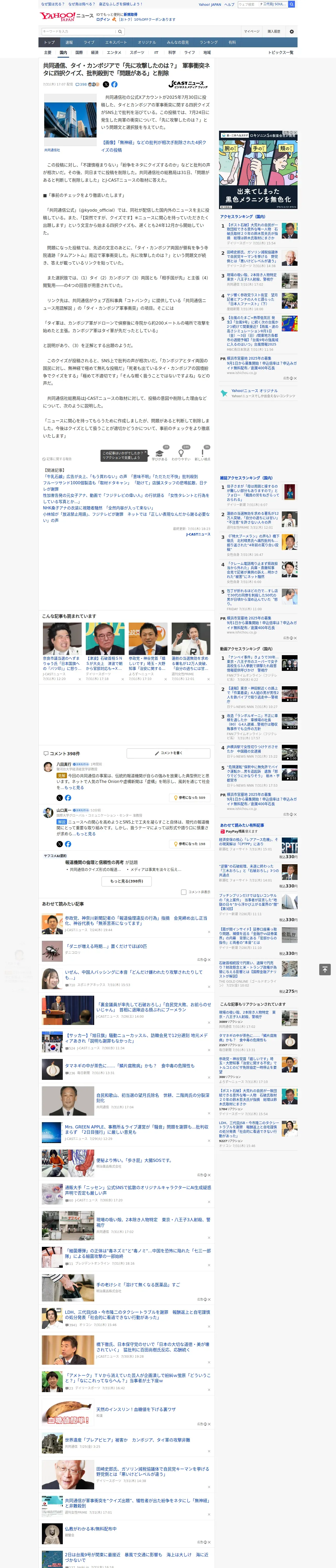Open the 国際 category sub-tab

[x=79, y=52]
